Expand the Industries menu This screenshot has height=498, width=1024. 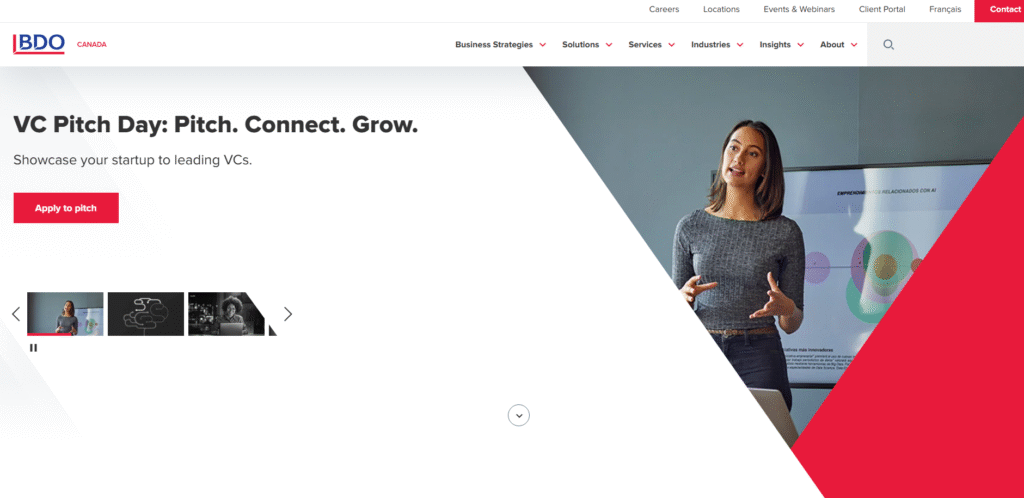click(x=717, y=44)
